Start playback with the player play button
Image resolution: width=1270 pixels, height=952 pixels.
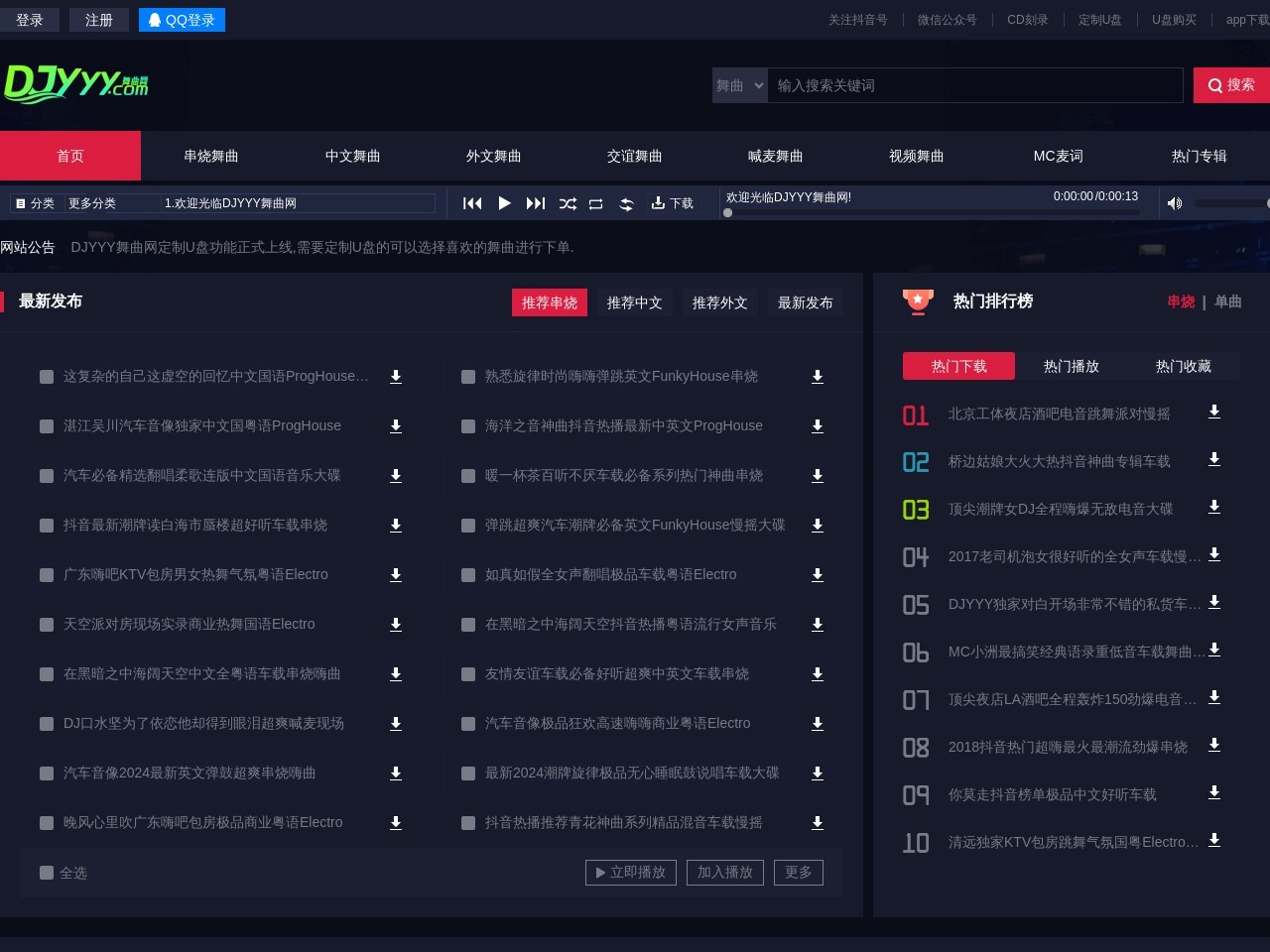(504, 203)
